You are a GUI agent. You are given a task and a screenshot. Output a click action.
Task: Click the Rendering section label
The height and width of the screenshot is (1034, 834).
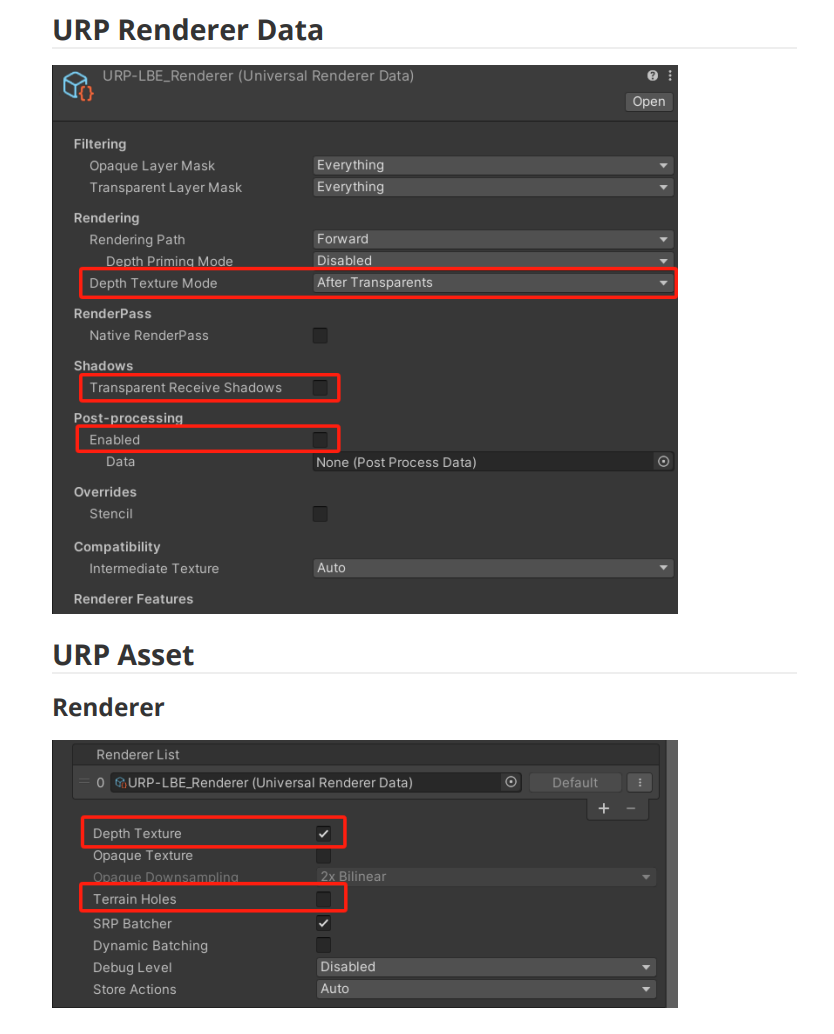point(106,218)
